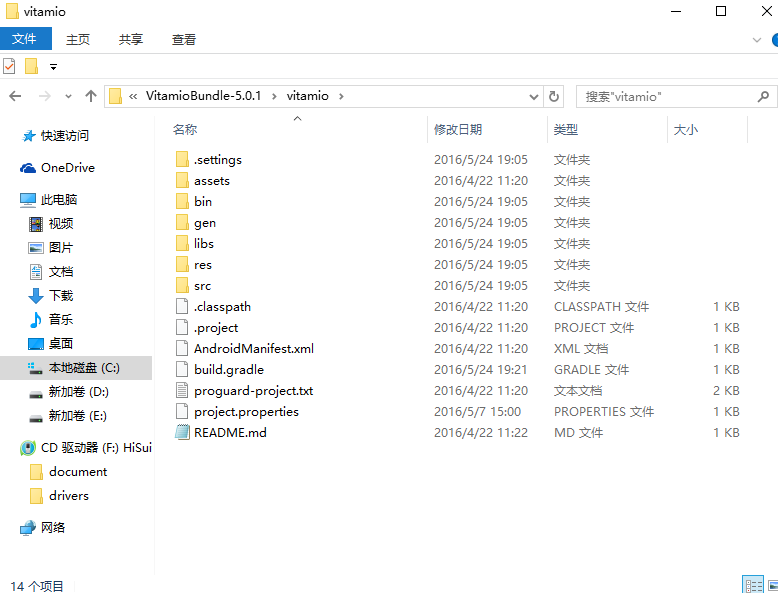
Task: Open the 文件 ribbon tab
Action: coord(25,39)
